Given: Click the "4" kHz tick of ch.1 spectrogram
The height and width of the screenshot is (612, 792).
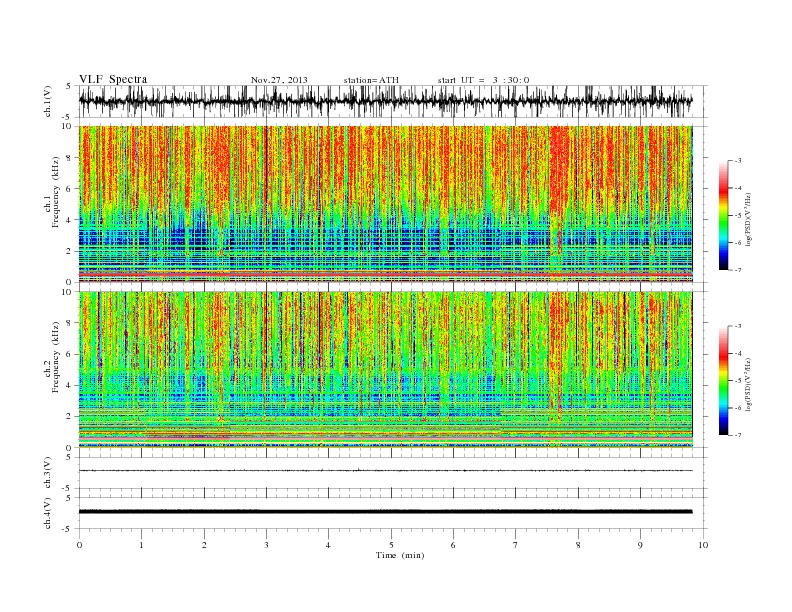Looking at the screenshot, I should (x=69, y=220).
